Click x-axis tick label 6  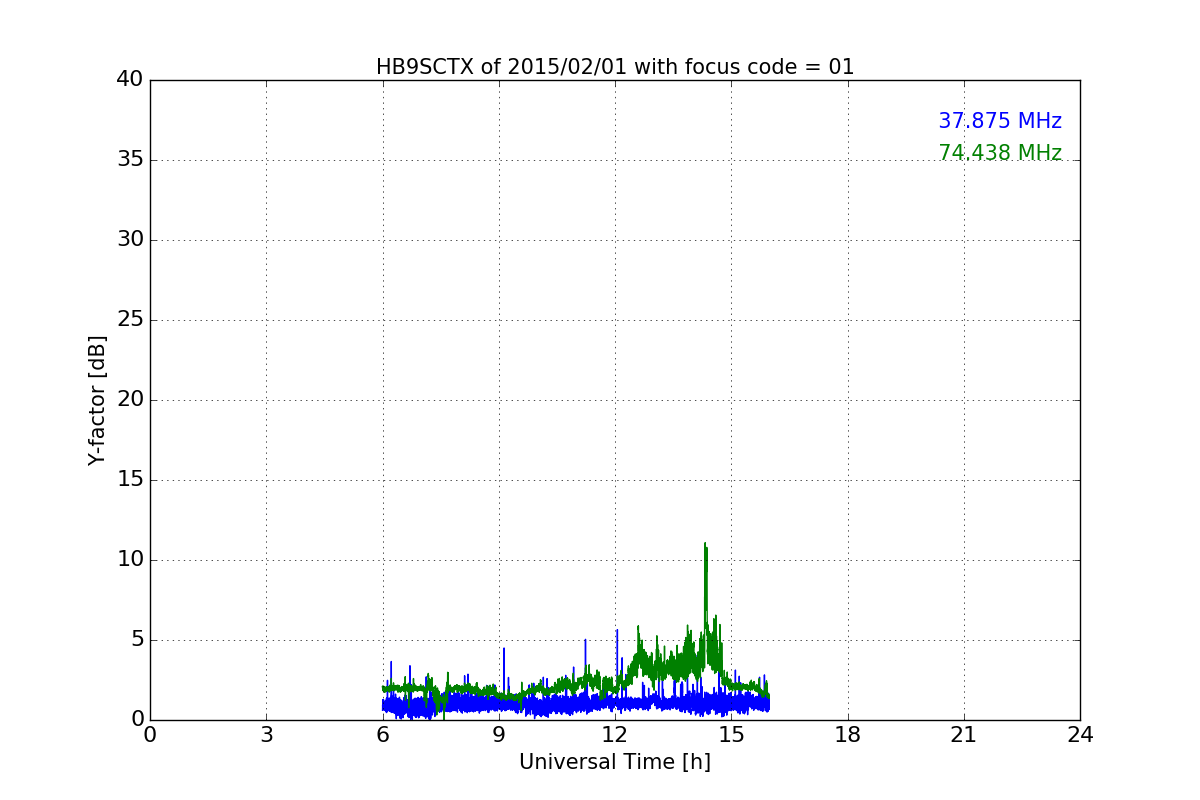tap(383, 735)
